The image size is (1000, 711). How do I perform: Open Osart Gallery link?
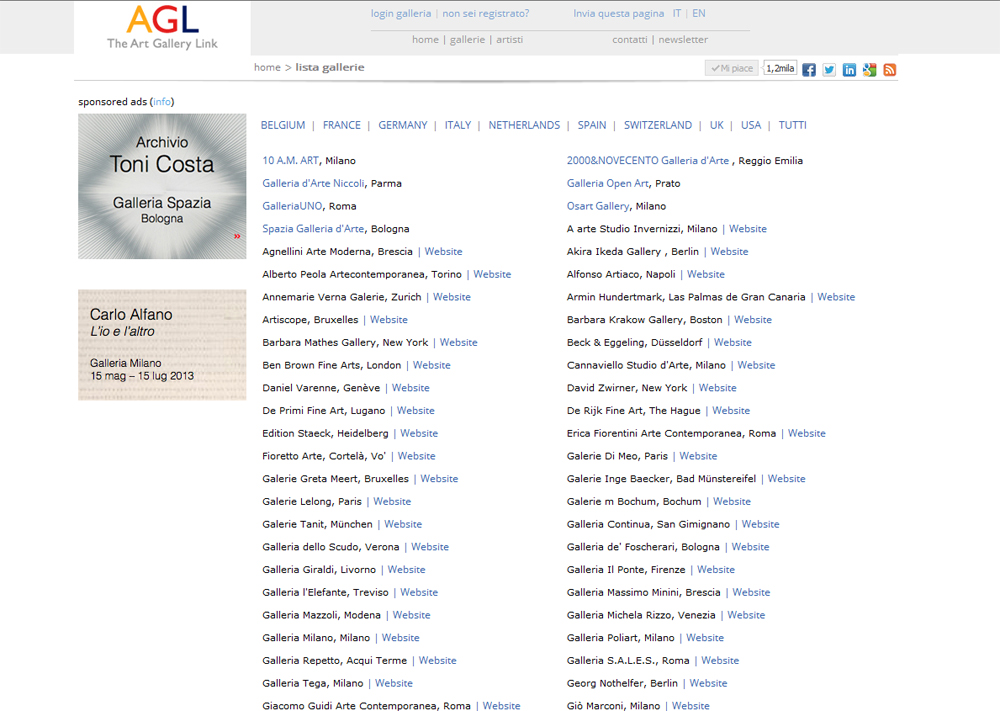coord(598,207)
